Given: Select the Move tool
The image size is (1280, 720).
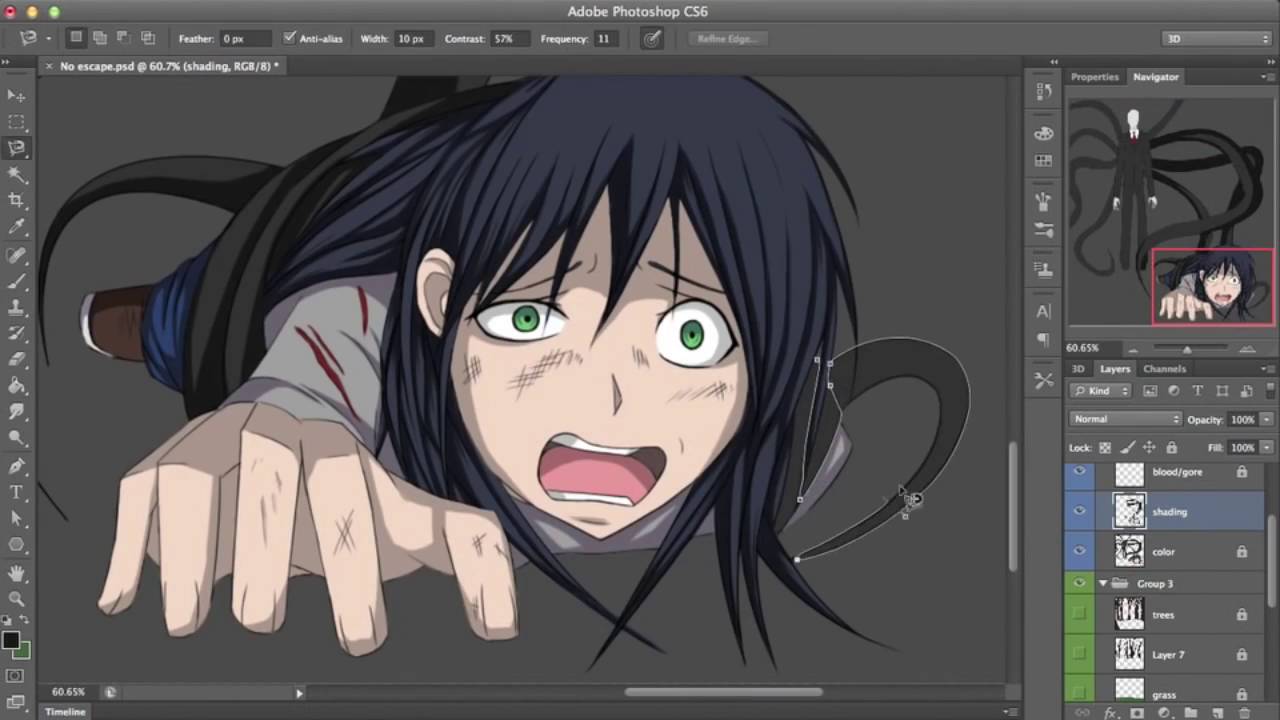Looking at the screenshot, I should 17,96.
